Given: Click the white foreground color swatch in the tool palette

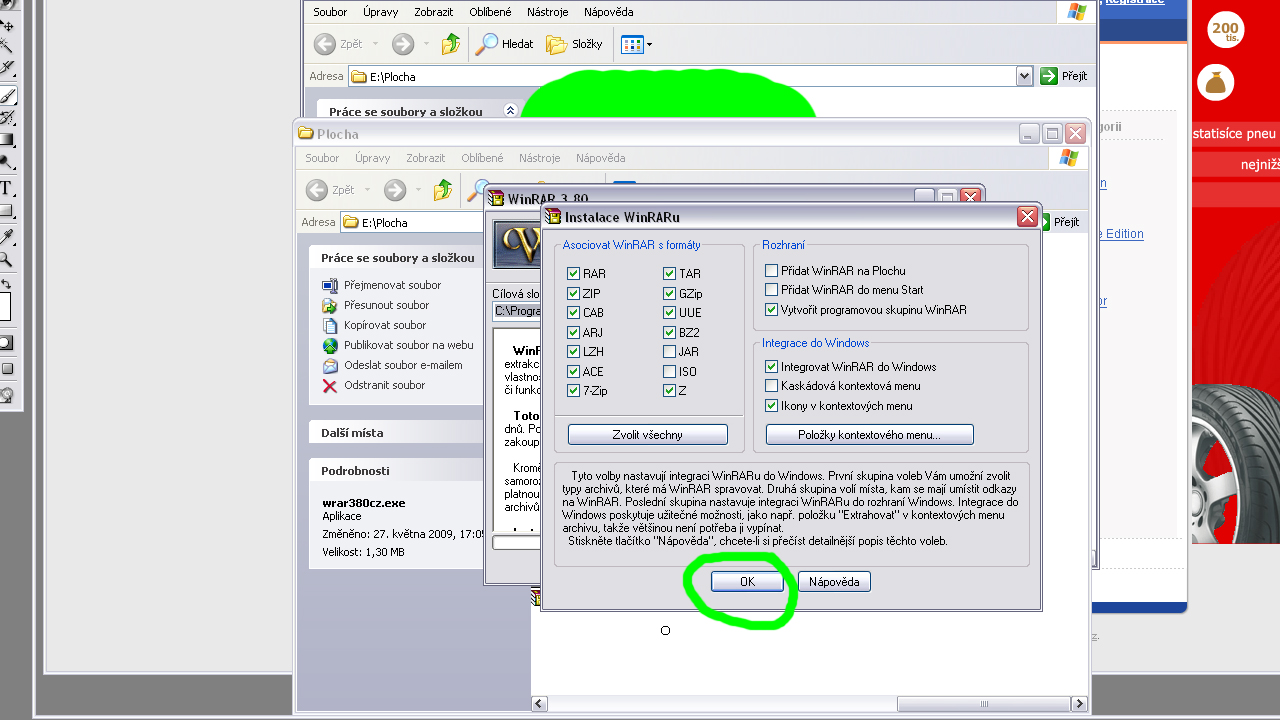Looking at the screenshot, I should (x=4, y=306).
